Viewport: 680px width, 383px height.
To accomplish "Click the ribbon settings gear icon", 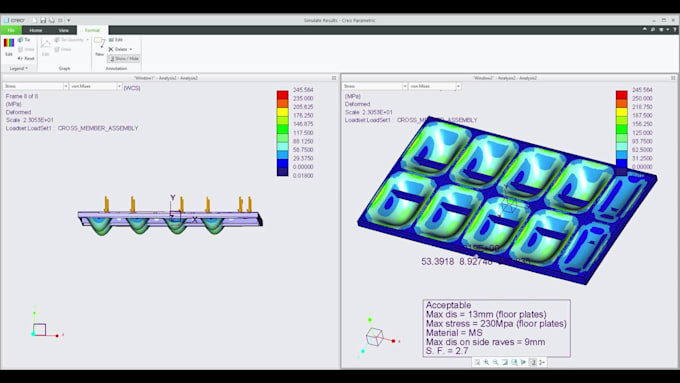I will click(662, 29).
